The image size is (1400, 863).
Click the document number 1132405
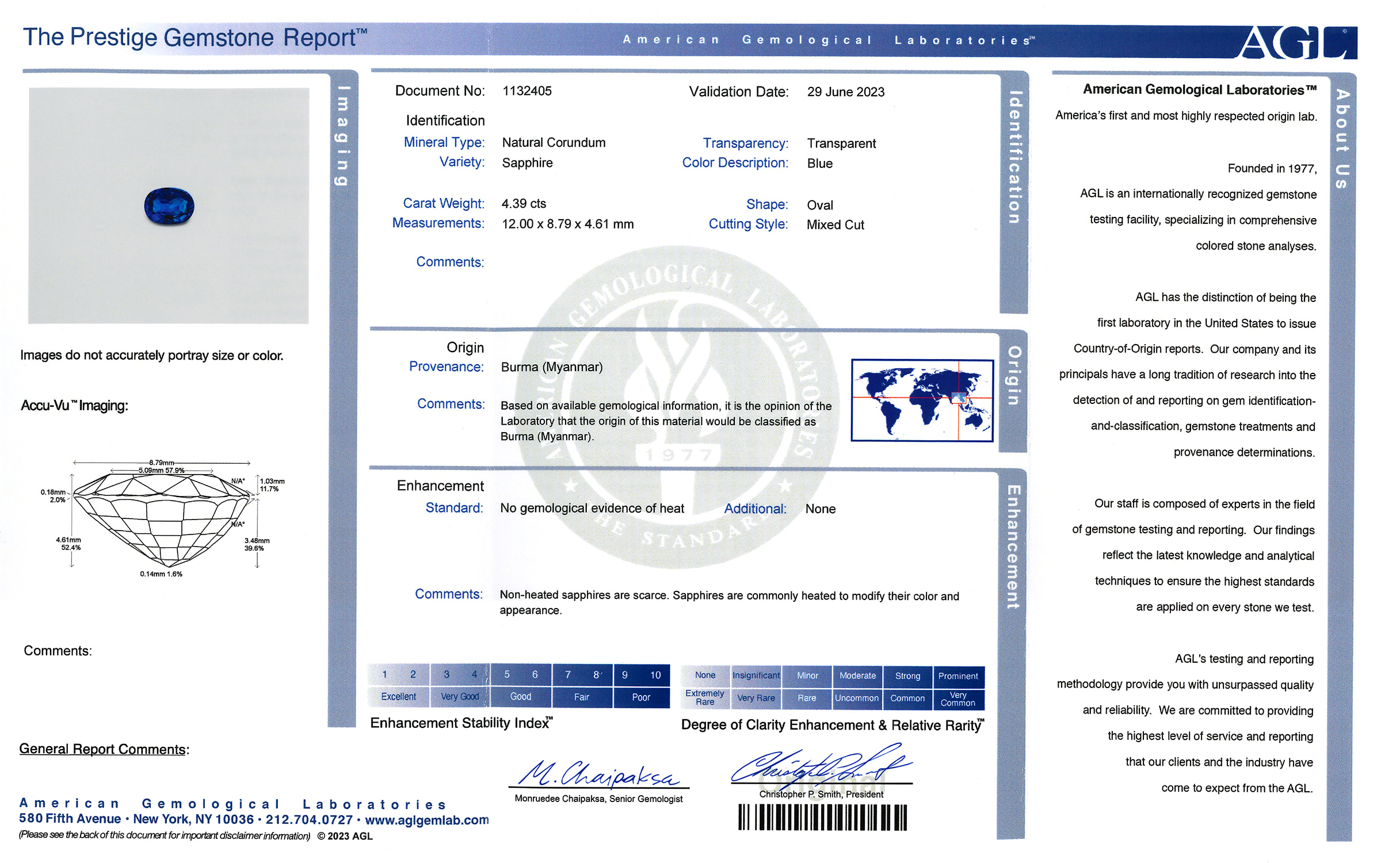pyautogui.click(x=527, y=91)
